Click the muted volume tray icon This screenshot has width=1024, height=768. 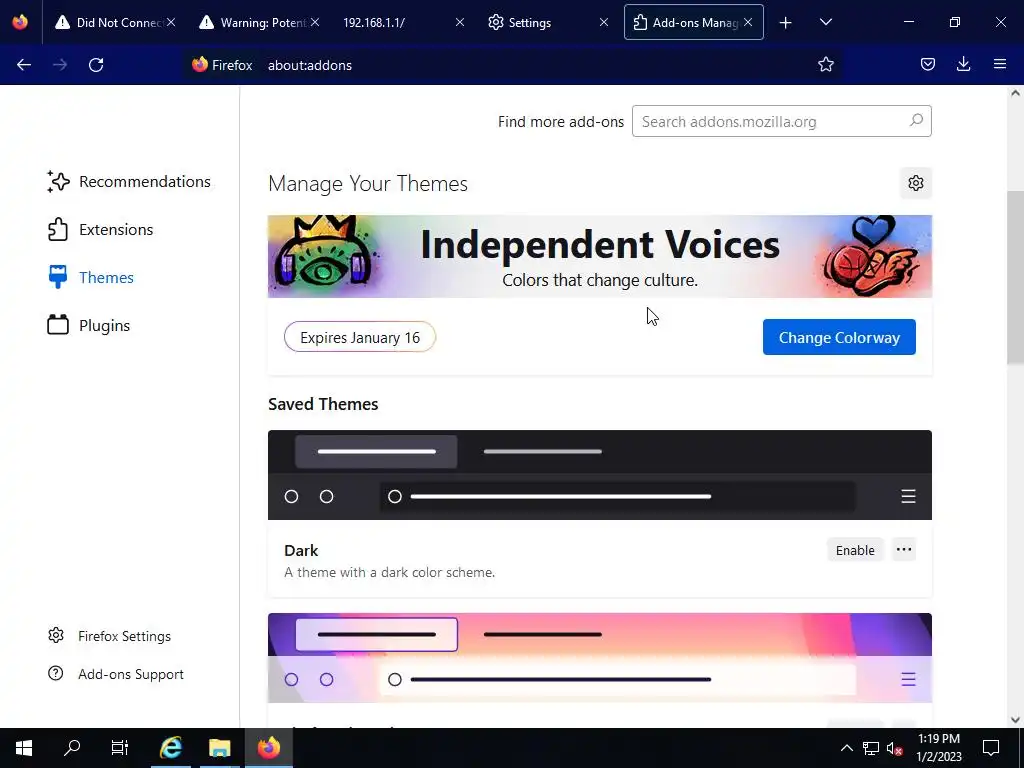coord(894,748)
